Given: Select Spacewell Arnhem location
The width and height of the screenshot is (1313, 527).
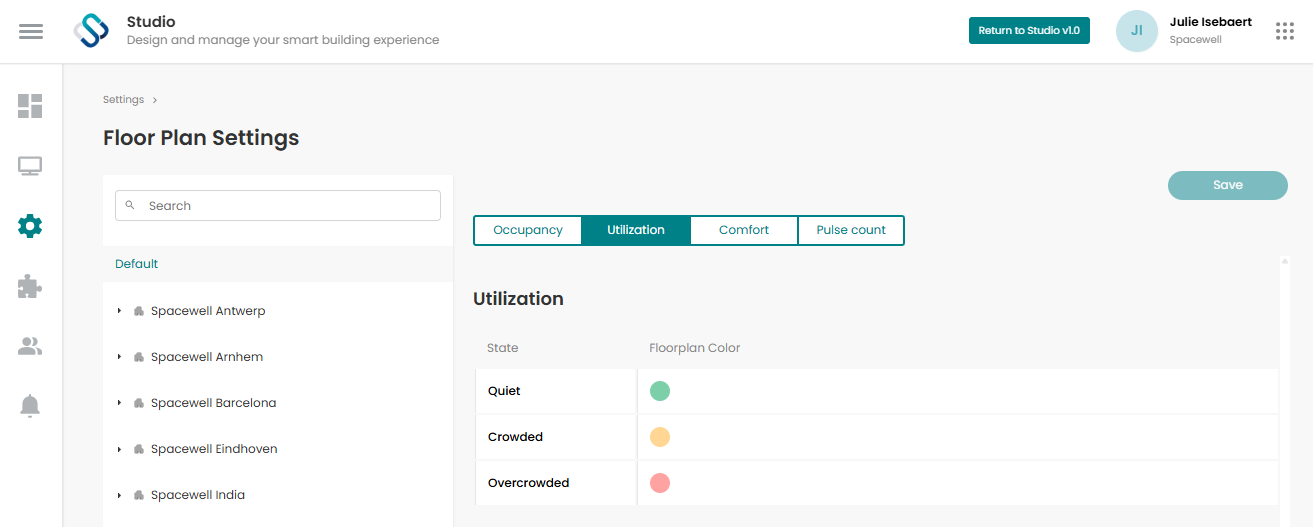Looking at the screenshot, I should [x=207, y=357].
